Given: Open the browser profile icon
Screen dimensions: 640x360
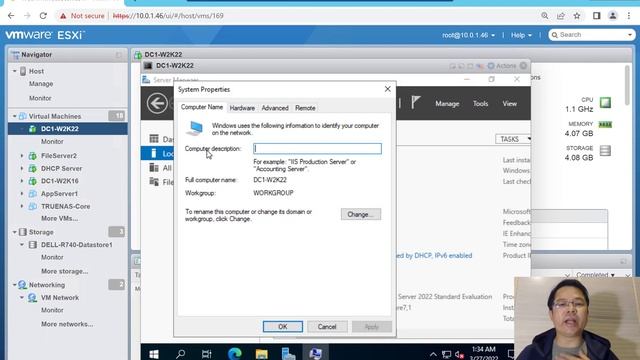Looking at the screenshot, I should point(613,16).
